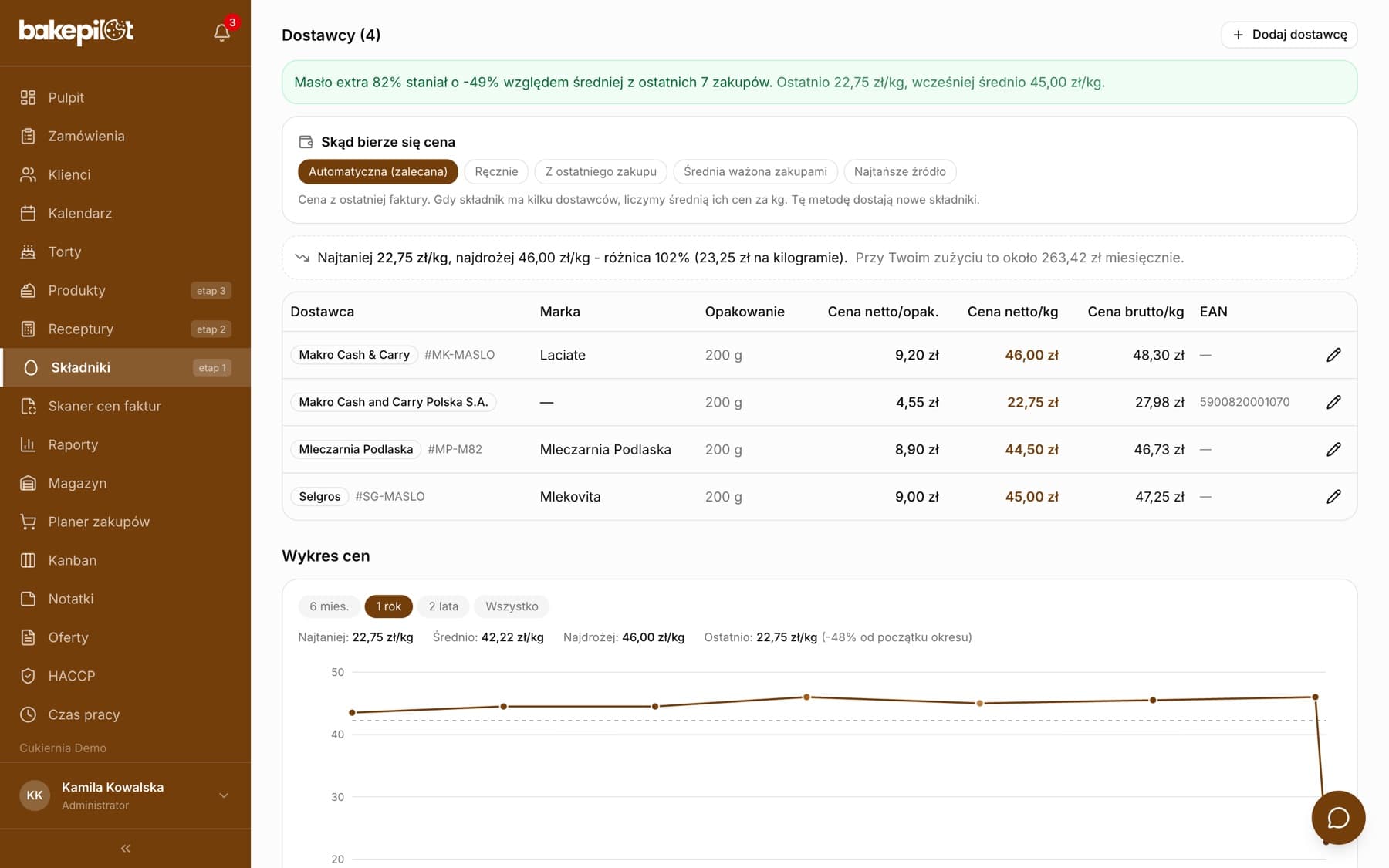
Task: Open Notatki in sidebar
Action: pos(125,599)
